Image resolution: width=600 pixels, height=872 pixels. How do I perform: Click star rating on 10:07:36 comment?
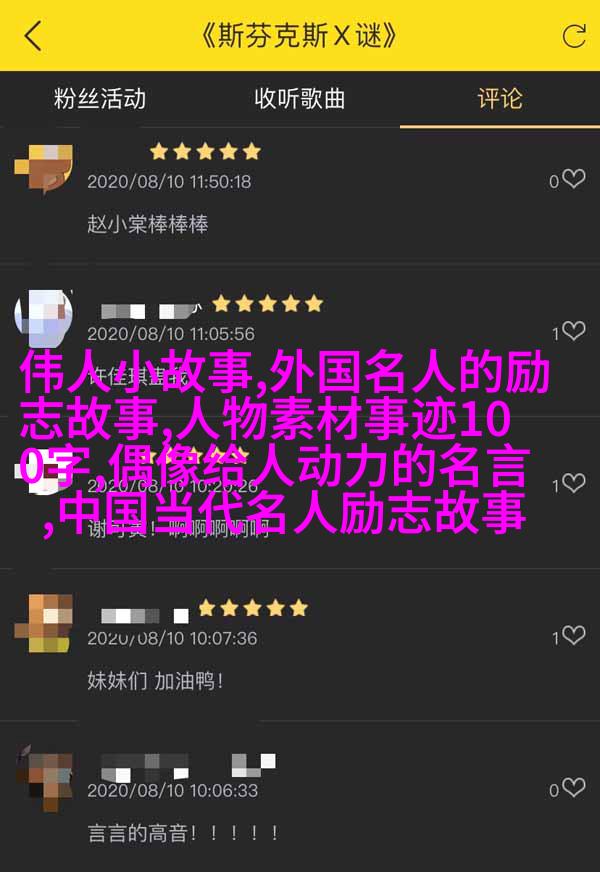point(252,608)
